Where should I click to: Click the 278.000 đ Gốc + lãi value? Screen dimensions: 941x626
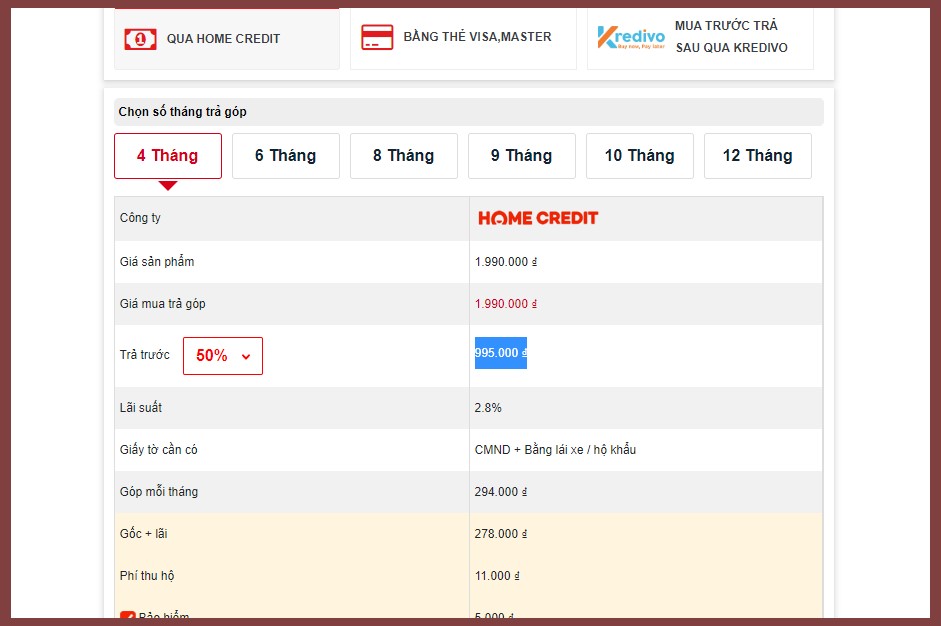(501, 534)
